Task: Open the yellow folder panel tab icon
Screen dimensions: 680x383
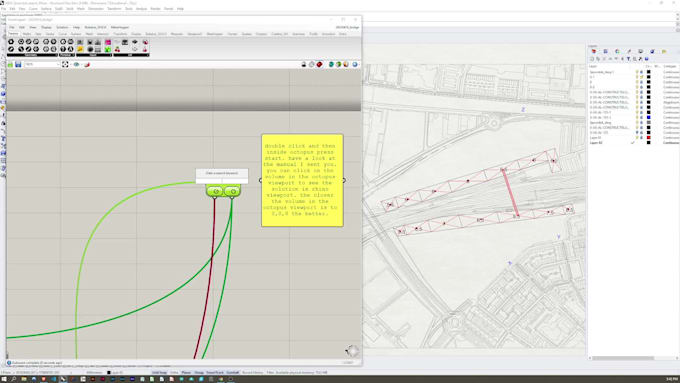Action: [664, 51]
